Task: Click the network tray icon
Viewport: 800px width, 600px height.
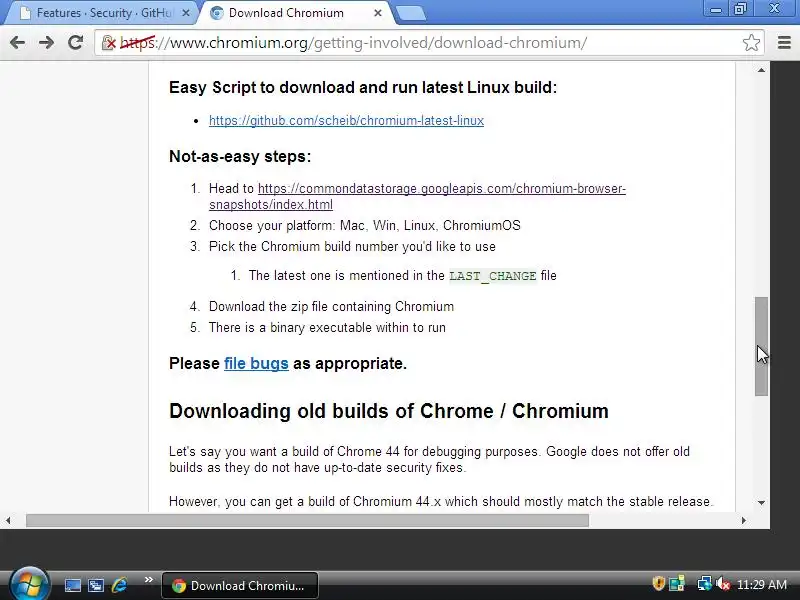Action: [704, 583]
